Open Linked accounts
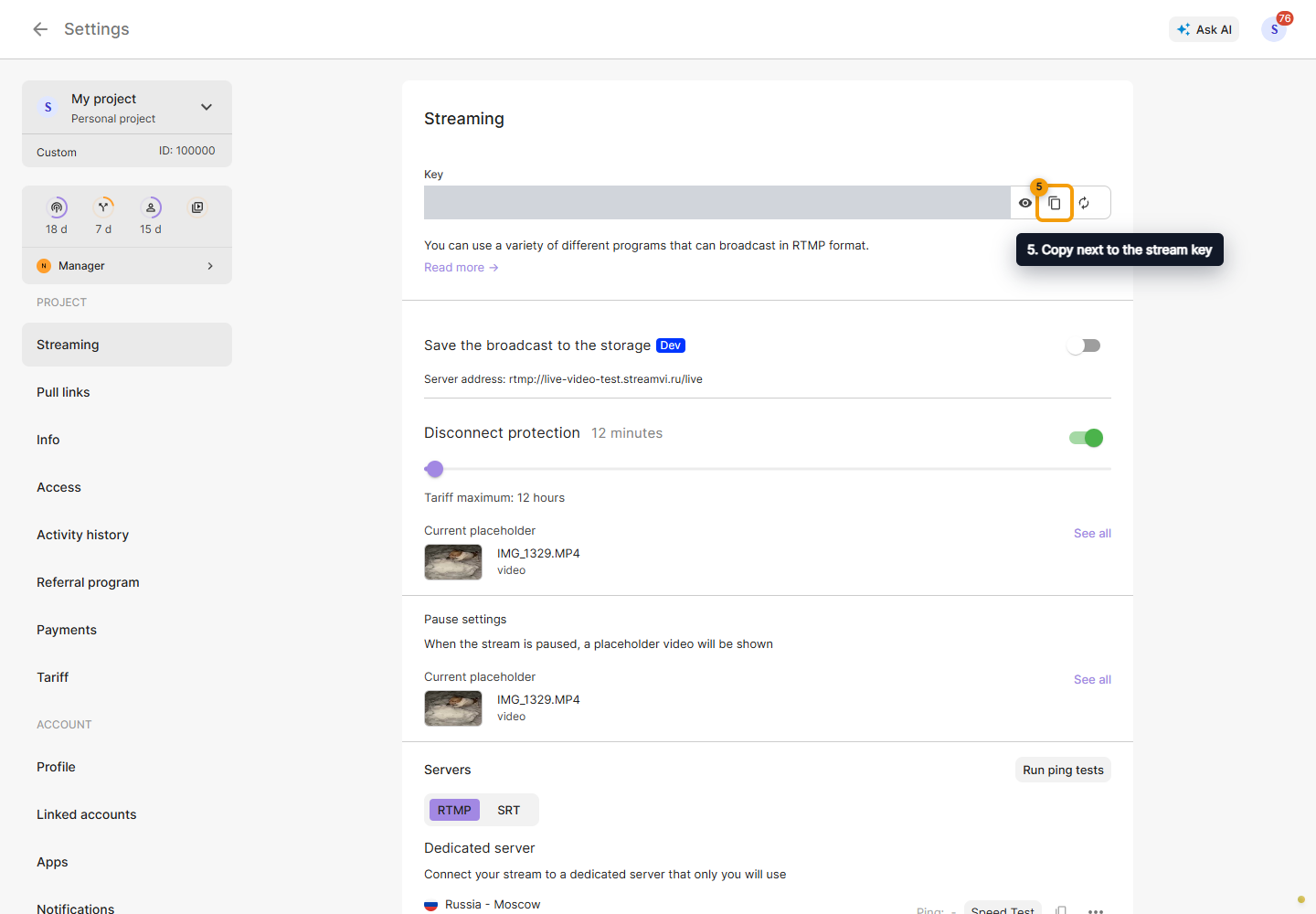Viewport: 1316px width, 914px height. pos(127,814)
